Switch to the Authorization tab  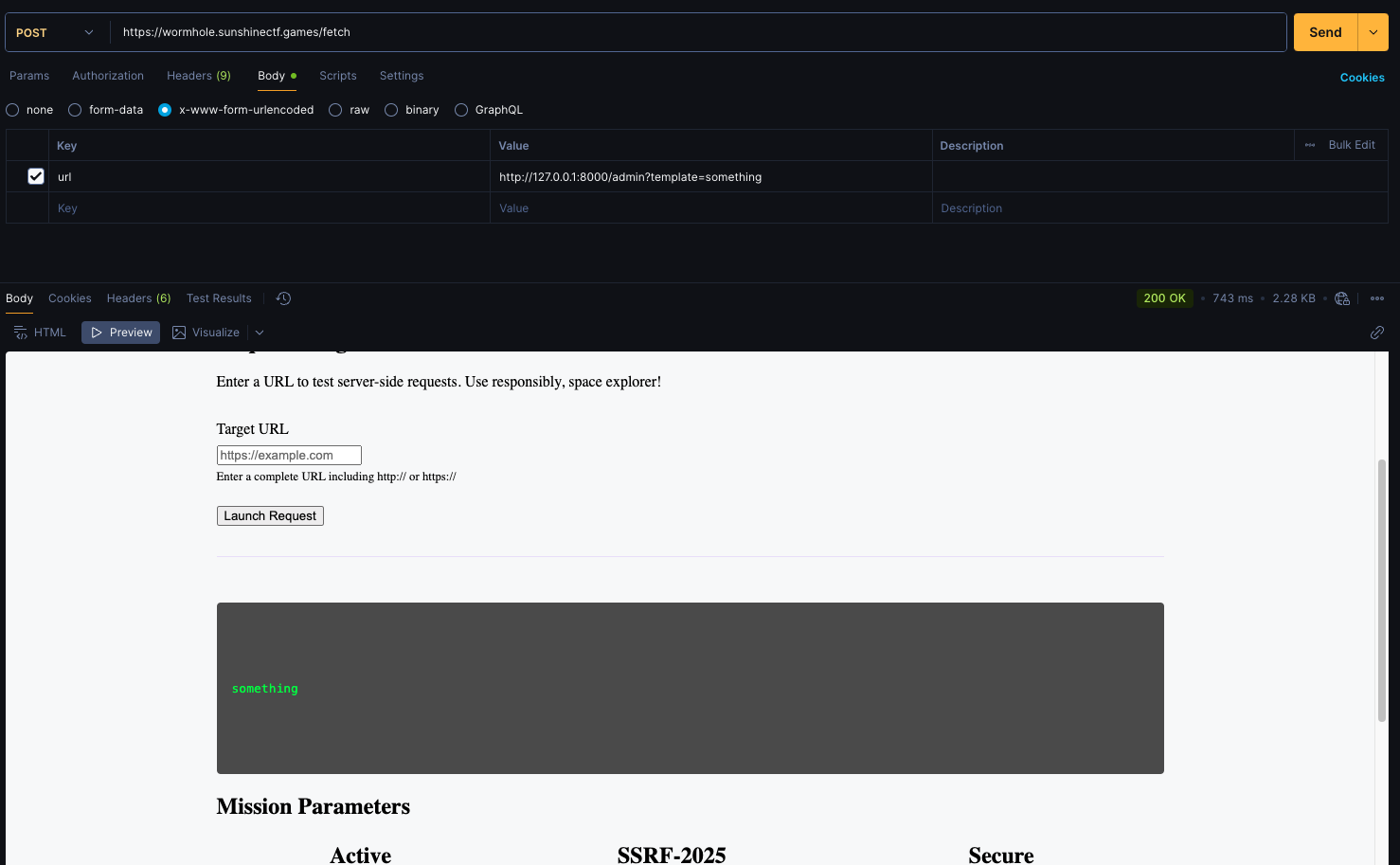(108, 76)
